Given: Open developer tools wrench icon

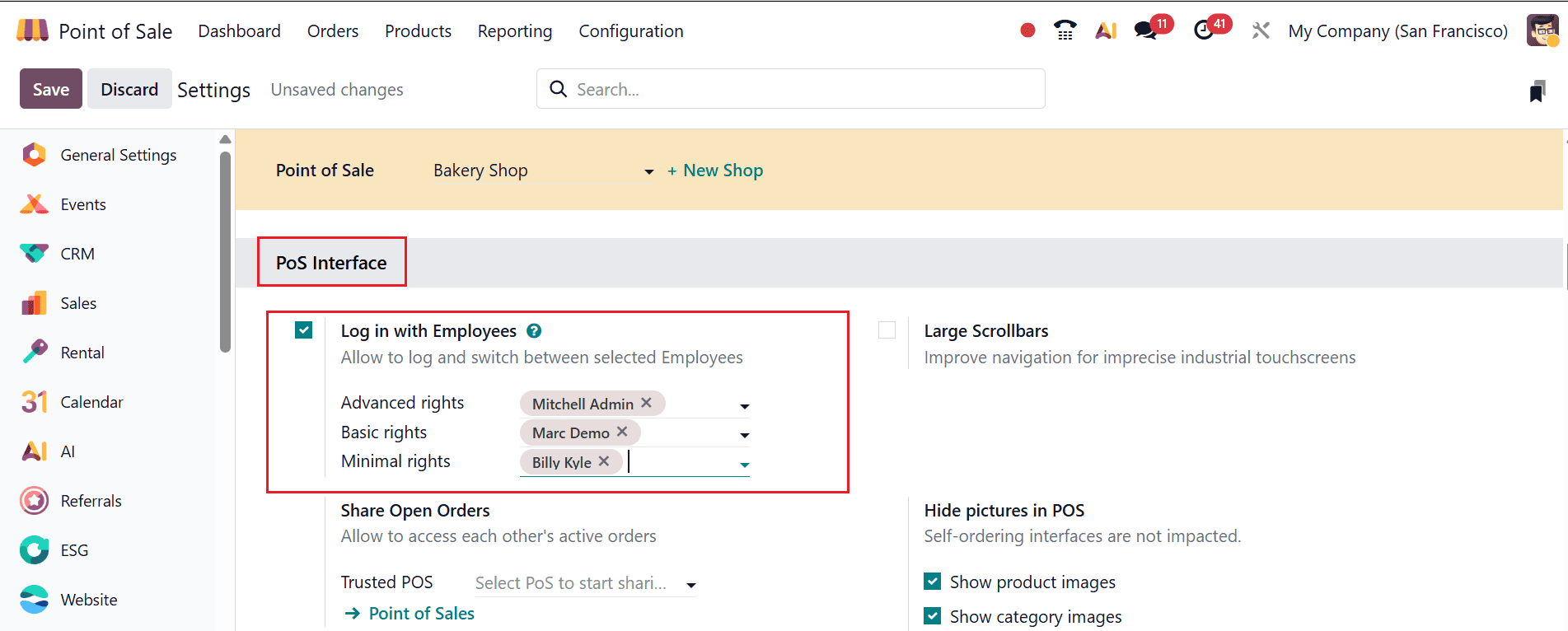Looking at the screenshot, I should (x=1261, y=30).
